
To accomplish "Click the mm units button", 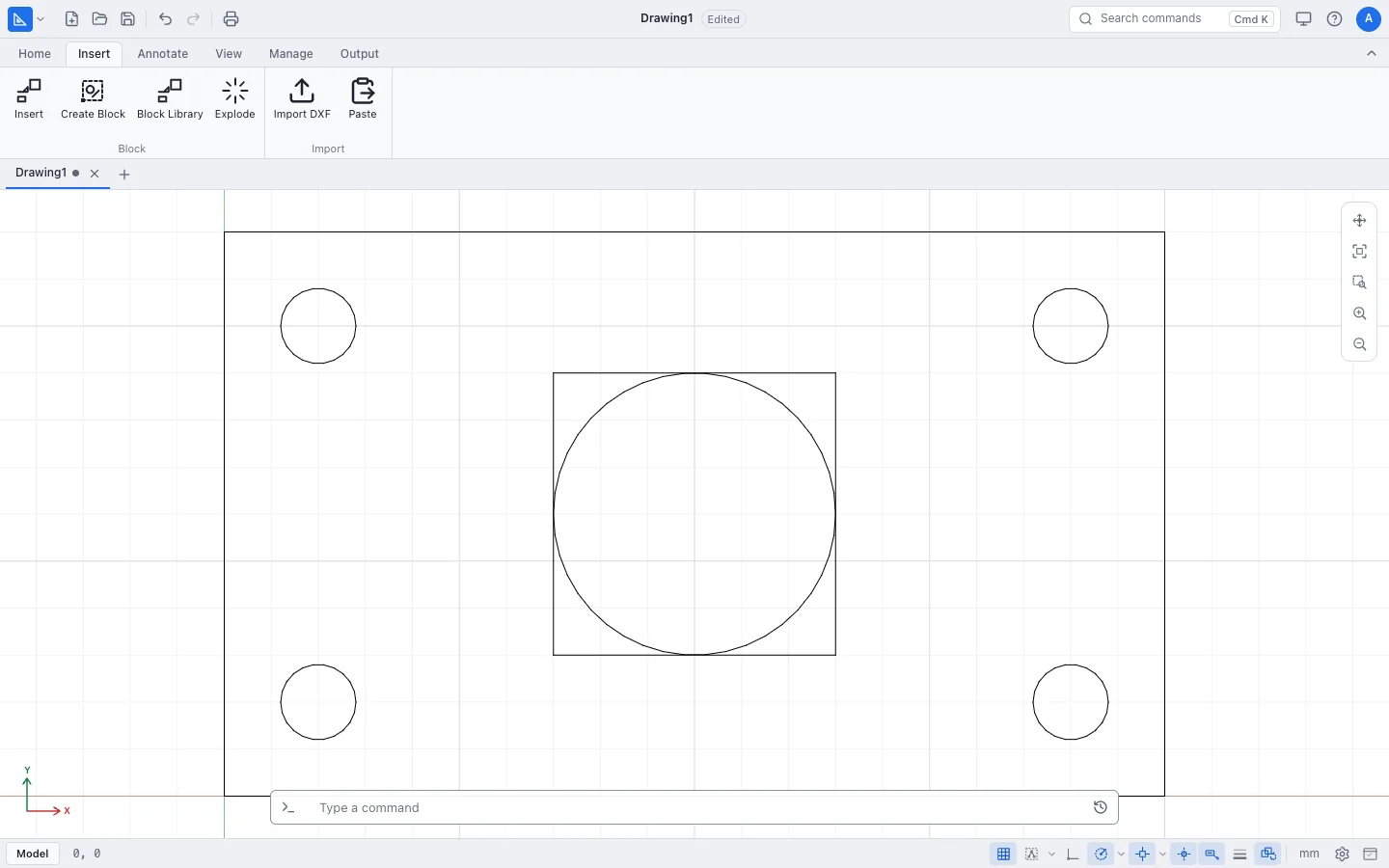I will click(x=1309, y=854).
